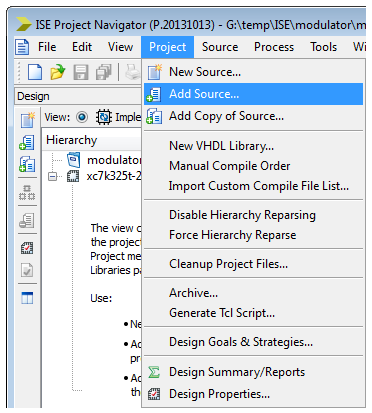Select Add Source... menu entry

tap(253, 94)
